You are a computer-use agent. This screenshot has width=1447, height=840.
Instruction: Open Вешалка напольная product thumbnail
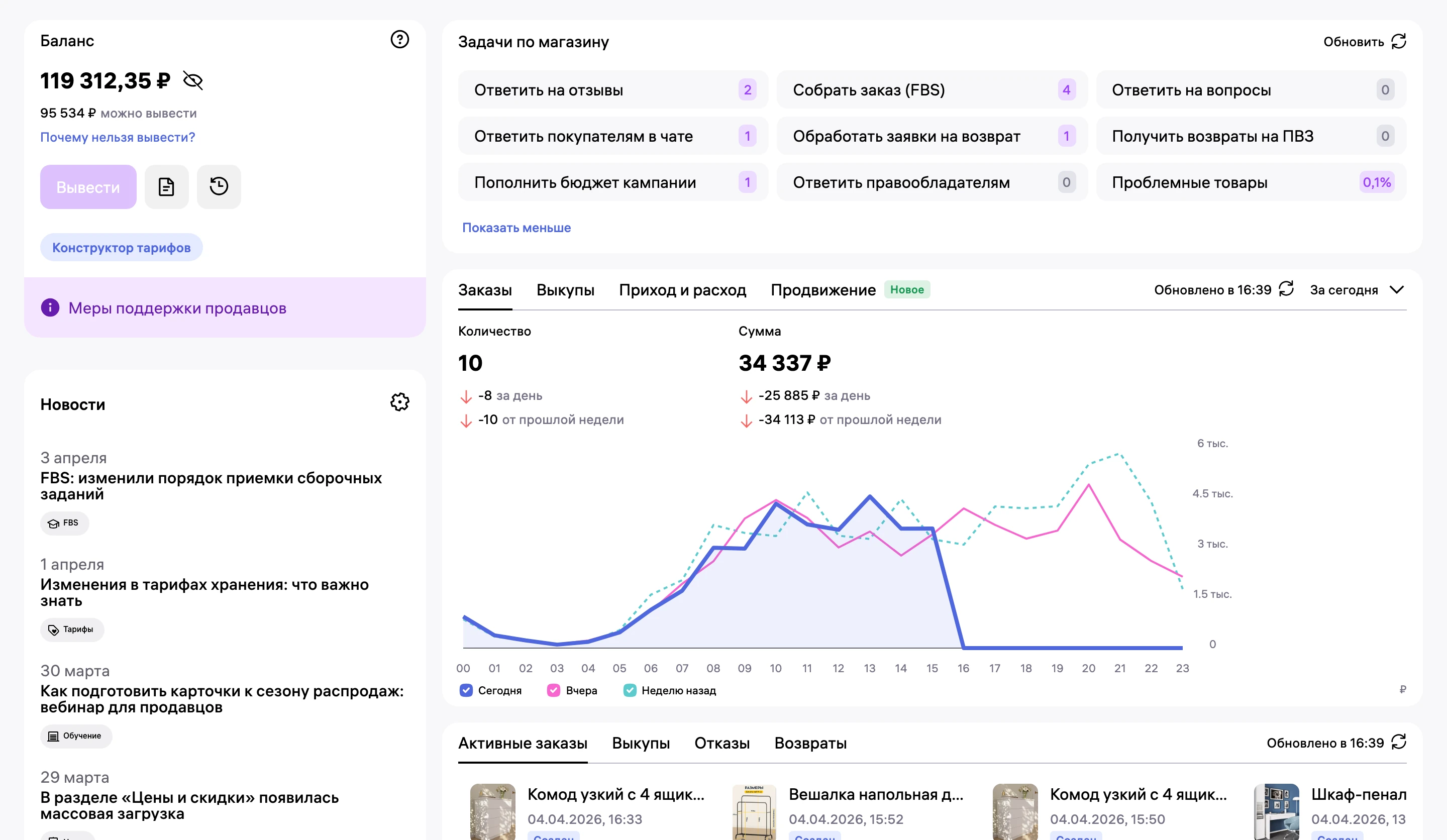click(x=753, y=811)
